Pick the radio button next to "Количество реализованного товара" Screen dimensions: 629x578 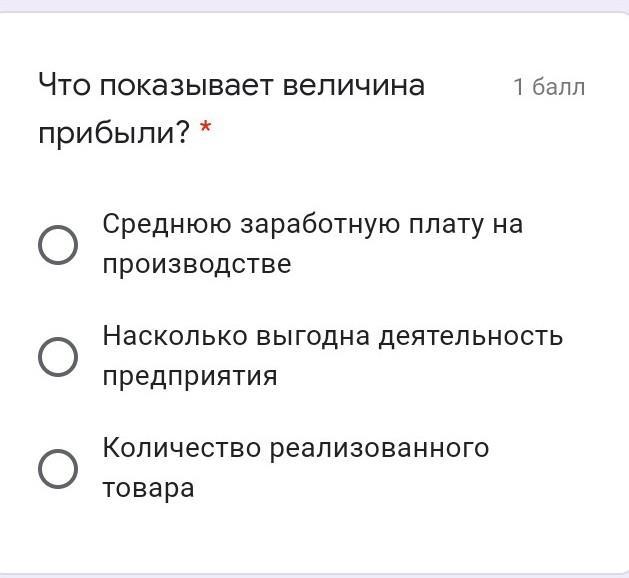click(x=58, y=468)
